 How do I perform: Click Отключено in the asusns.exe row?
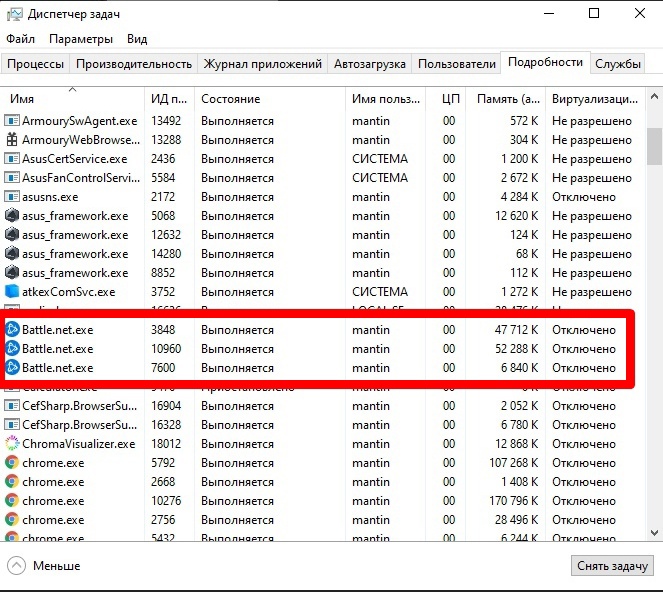pyautogui.click(x=584, y=197)
